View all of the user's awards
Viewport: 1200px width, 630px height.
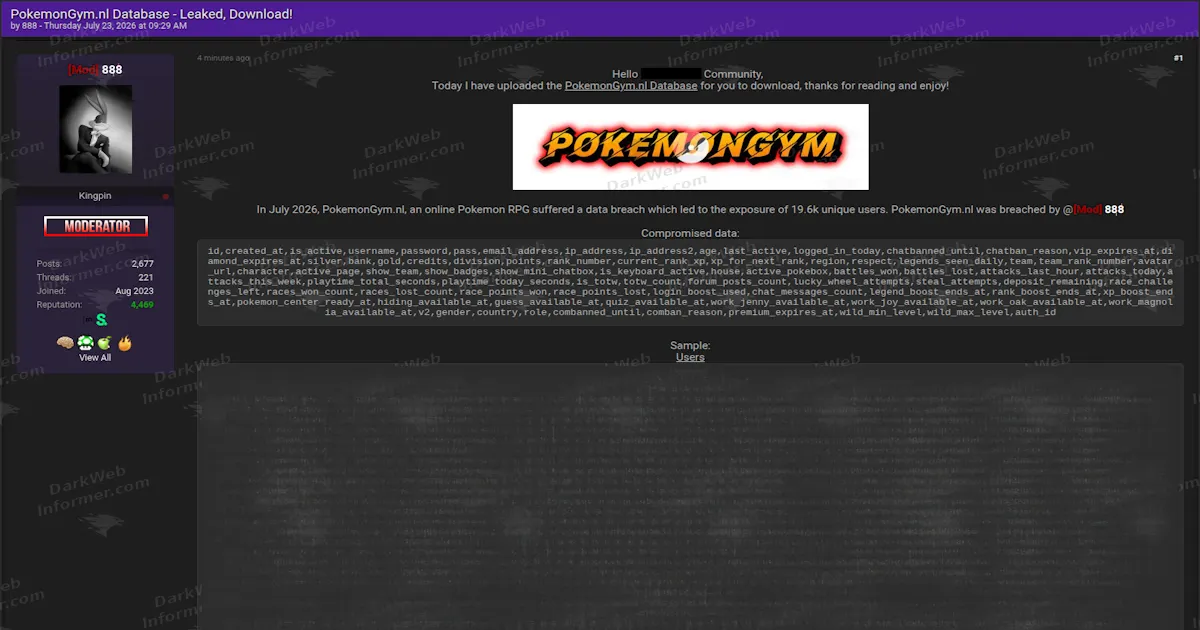pyautogui.click(x=95, y=357)
